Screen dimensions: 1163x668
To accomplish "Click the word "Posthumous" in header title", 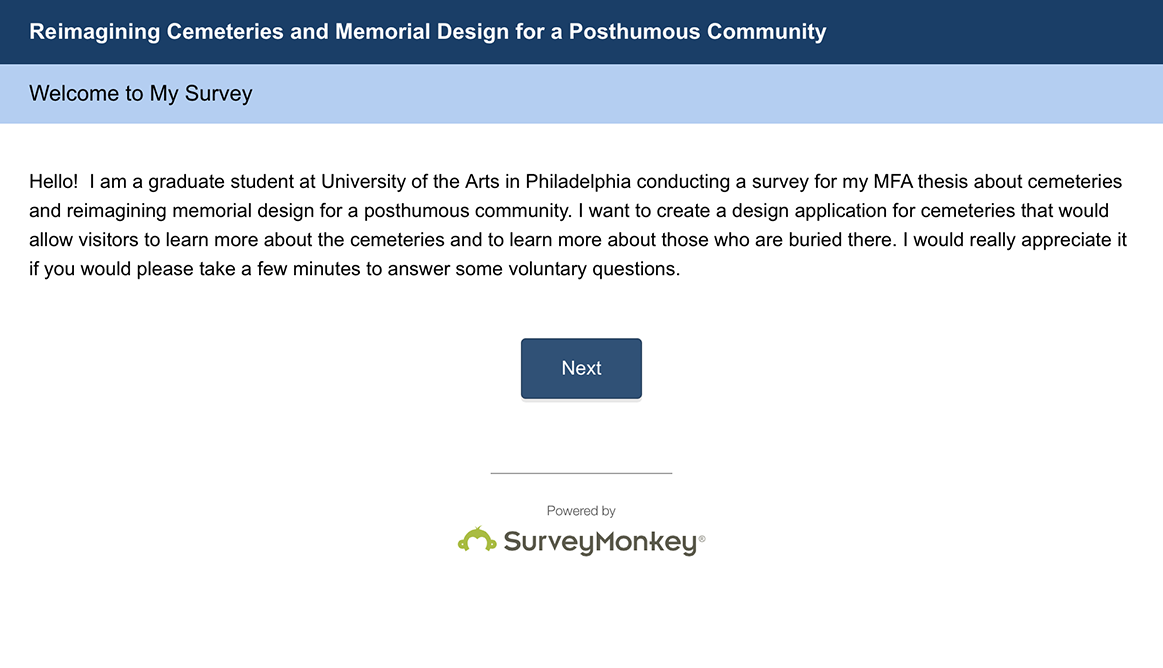I will (634, 32).
